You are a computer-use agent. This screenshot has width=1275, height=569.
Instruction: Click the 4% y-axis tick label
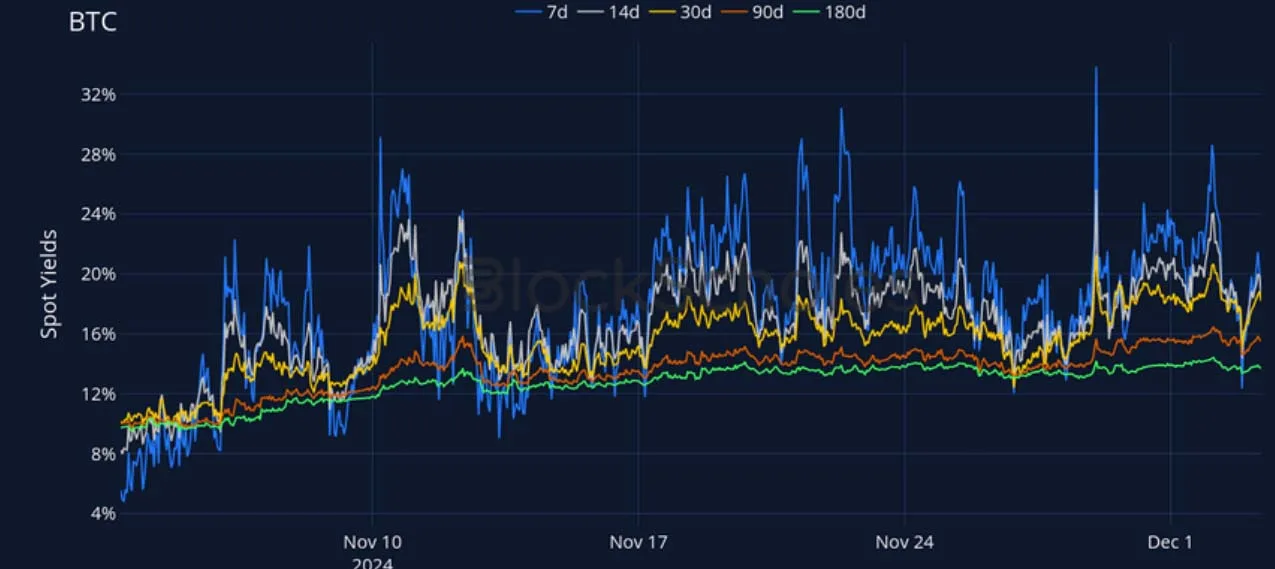coord(104,514)
